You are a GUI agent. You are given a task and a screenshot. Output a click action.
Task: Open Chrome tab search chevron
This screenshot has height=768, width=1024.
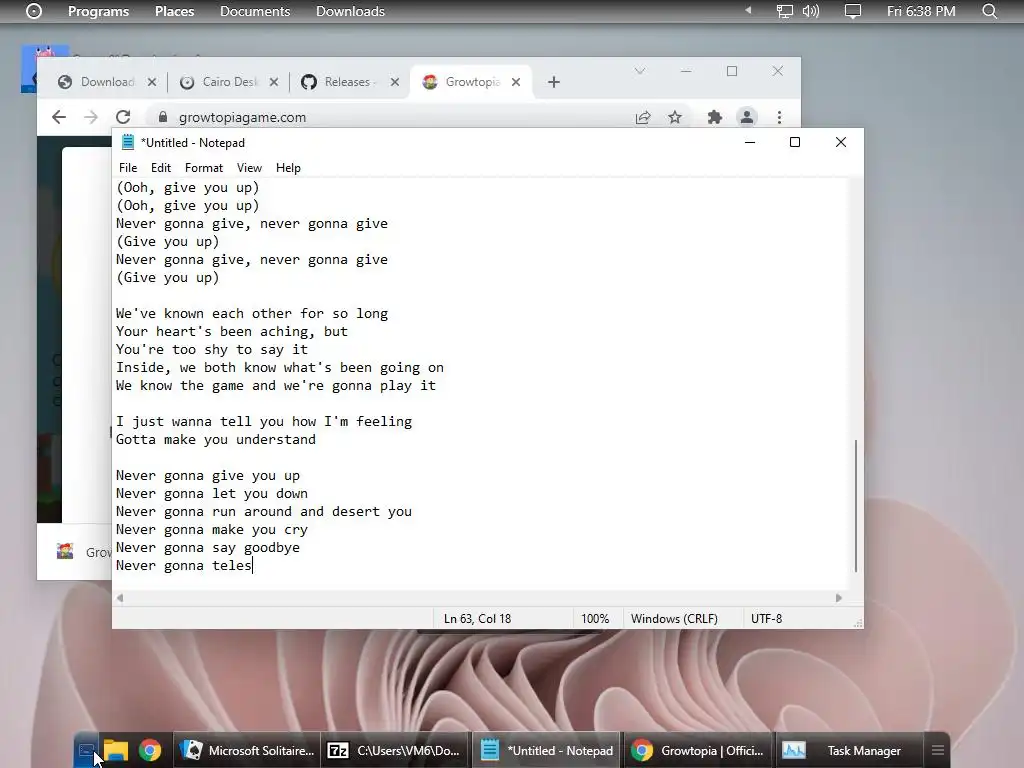640,71
